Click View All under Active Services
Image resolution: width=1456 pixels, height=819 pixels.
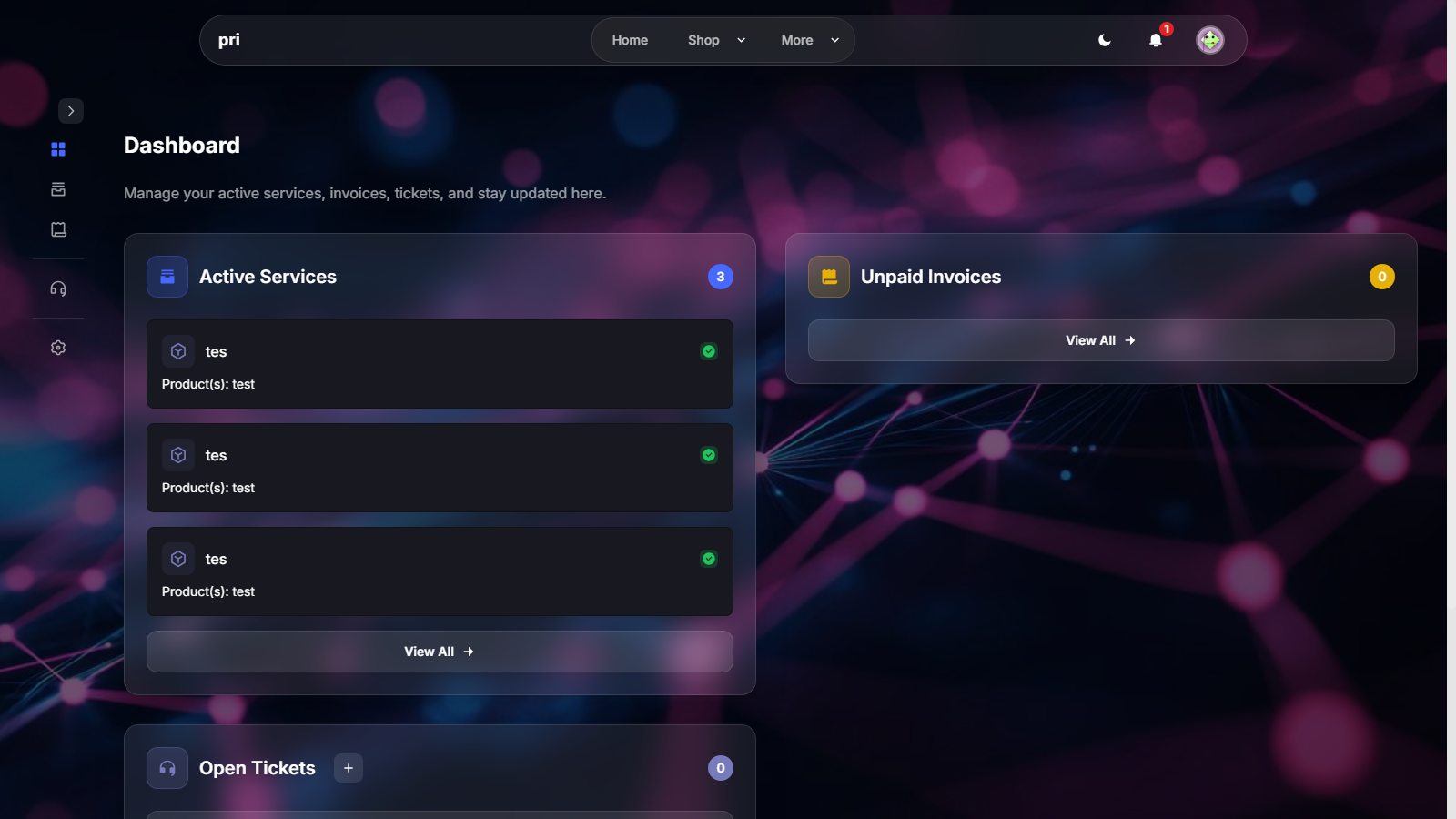[x=440, y=652]
